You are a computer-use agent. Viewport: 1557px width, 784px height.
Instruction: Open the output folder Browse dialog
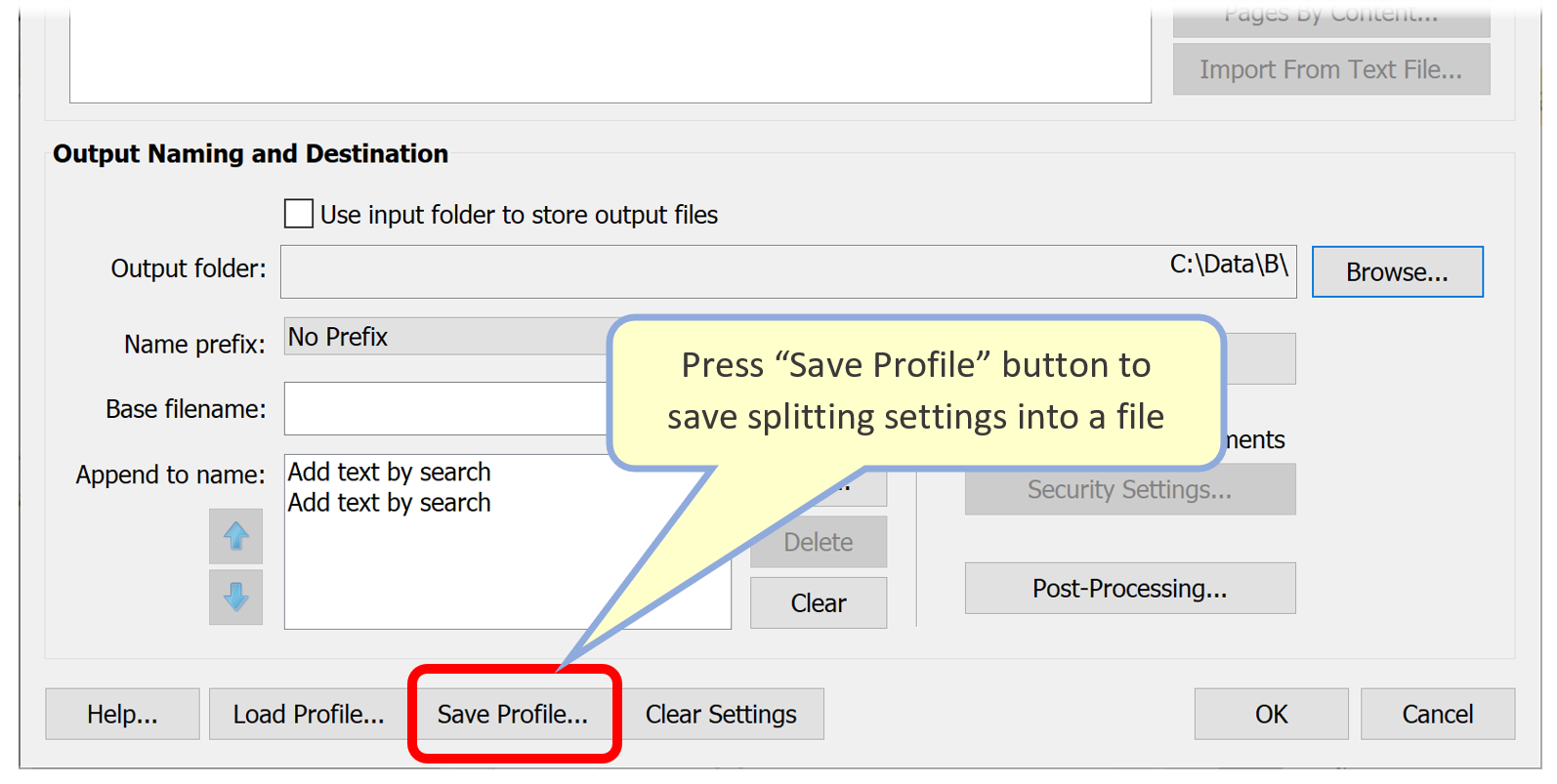[x=1397, y=271]
